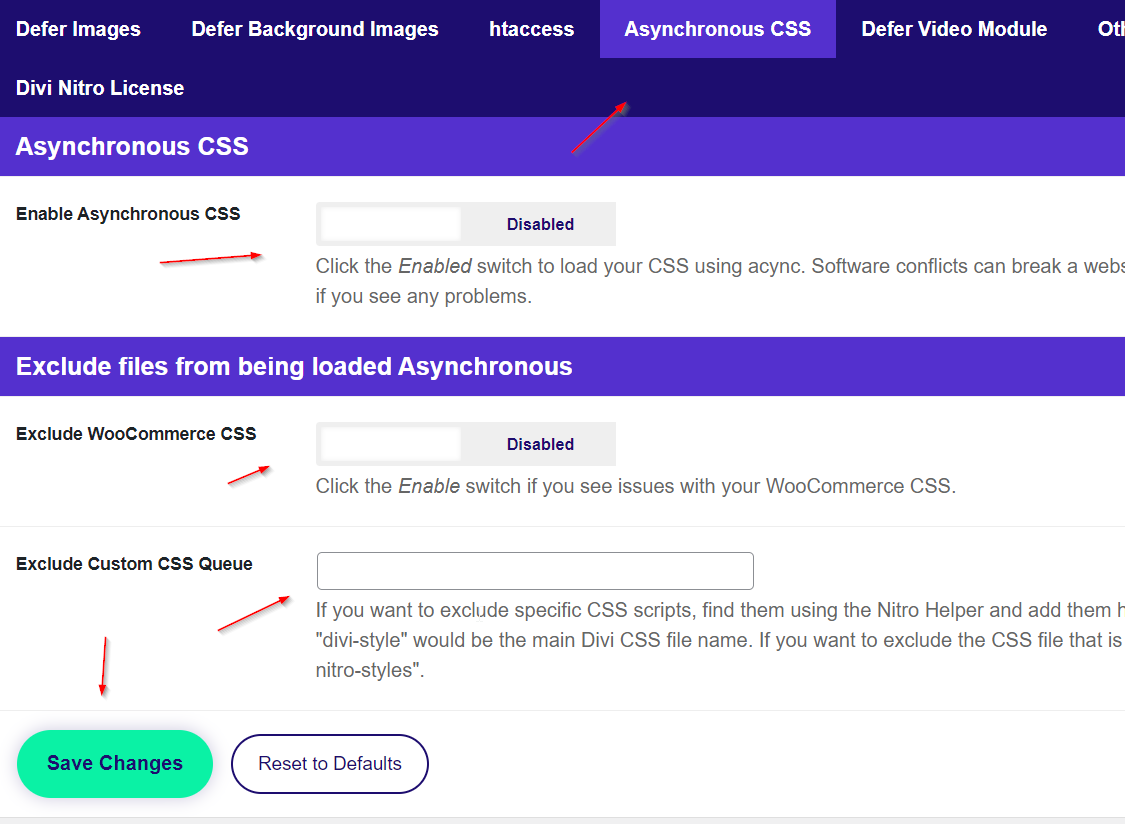1125x824 pixels.
Task: Click the Disabled label on WooCommerce CSS switch
Action: (540, 443)
